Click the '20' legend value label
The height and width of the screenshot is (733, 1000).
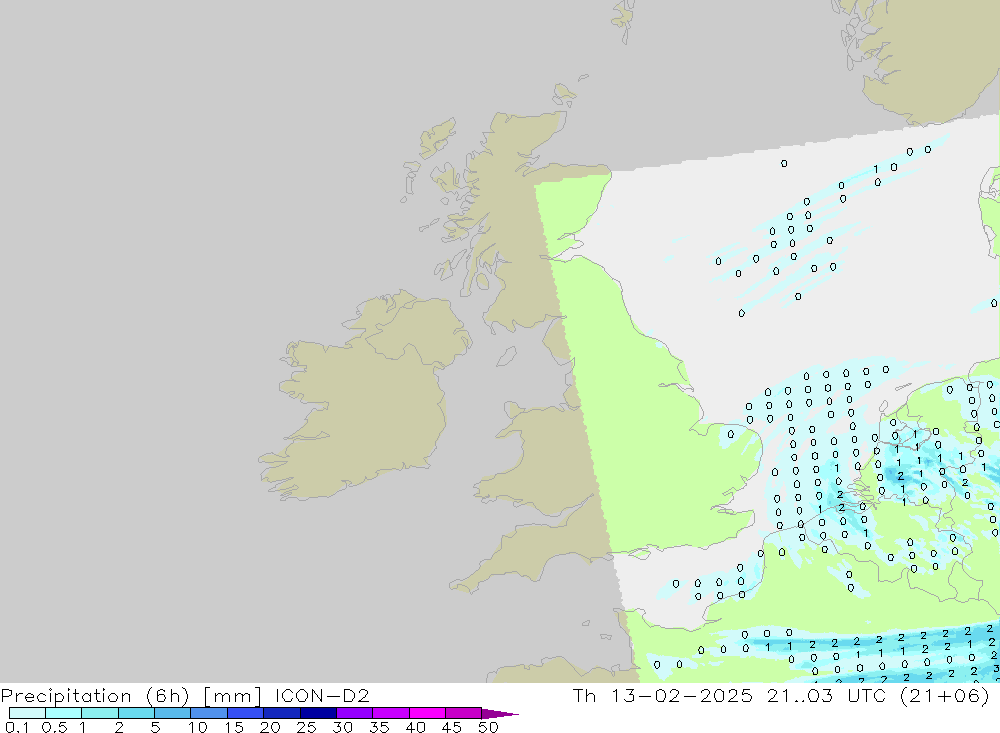tap(270, 727)
